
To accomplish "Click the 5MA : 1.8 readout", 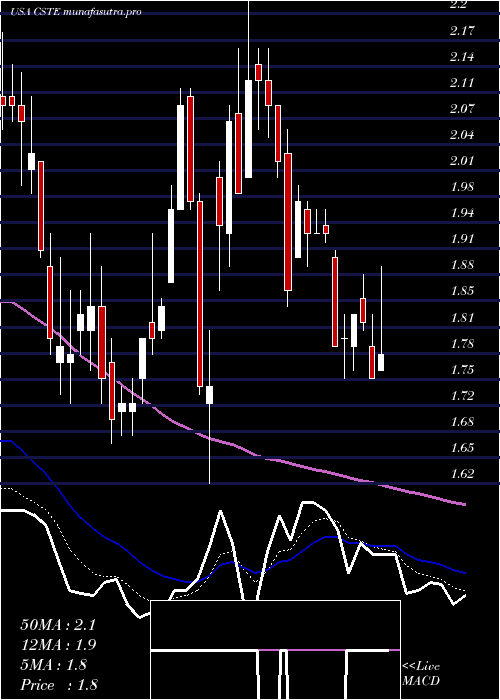I will pos(54,665).
